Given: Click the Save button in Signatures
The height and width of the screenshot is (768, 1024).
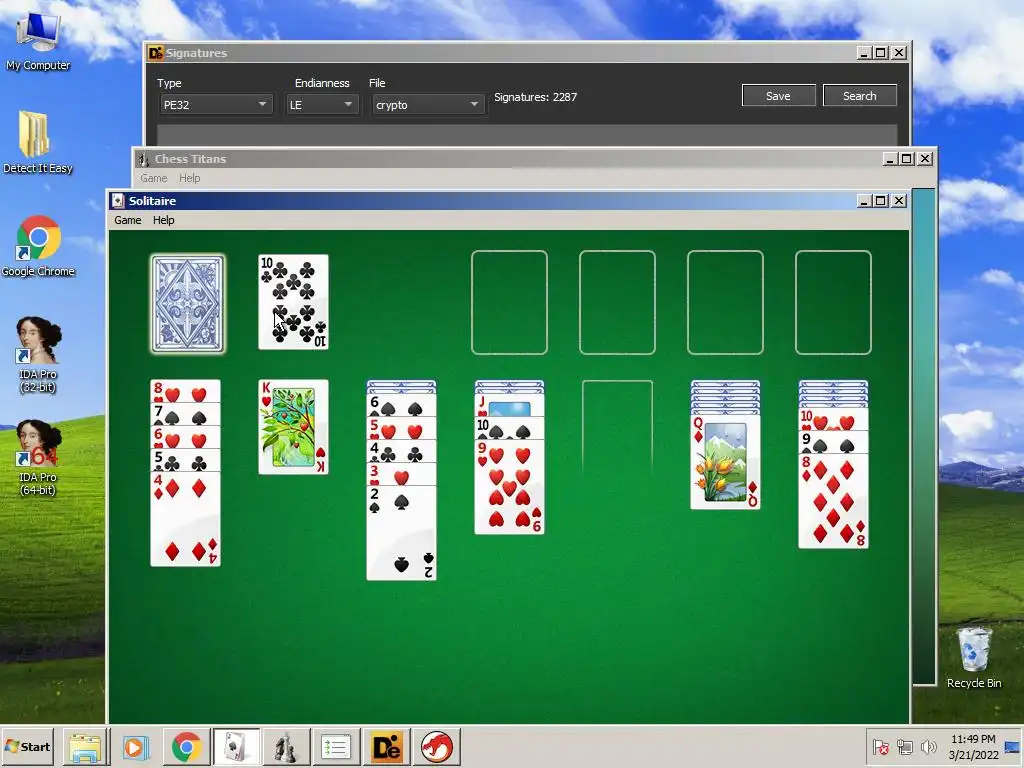Looking at the screenshot, I should point(778,95).
